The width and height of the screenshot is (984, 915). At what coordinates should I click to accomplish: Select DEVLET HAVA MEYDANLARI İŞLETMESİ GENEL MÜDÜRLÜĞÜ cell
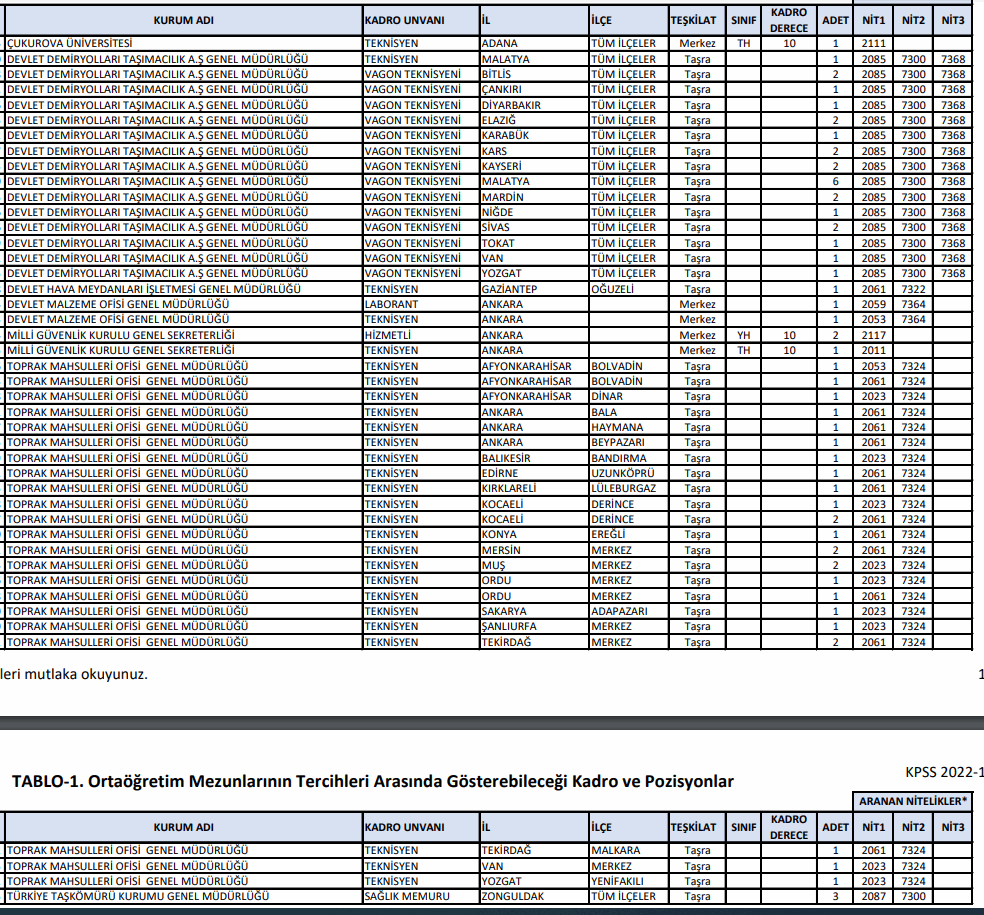click(x=183, y=289)
